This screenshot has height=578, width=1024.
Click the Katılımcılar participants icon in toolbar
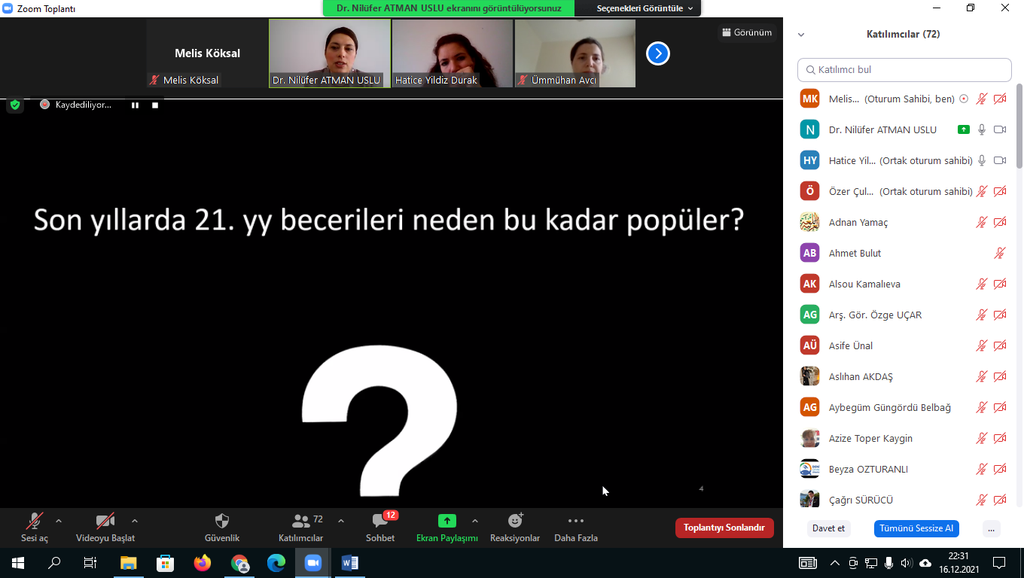[x=300, y=521]
